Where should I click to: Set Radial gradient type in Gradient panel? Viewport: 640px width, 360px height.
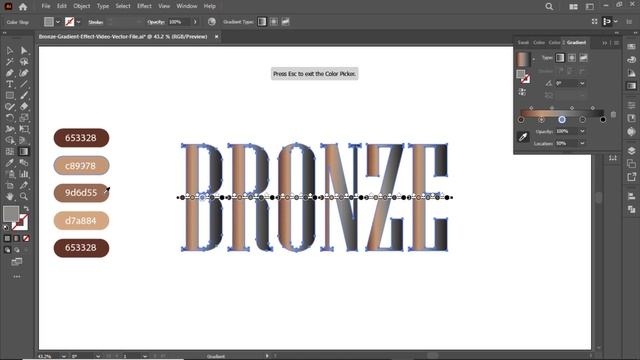point(572,58)
